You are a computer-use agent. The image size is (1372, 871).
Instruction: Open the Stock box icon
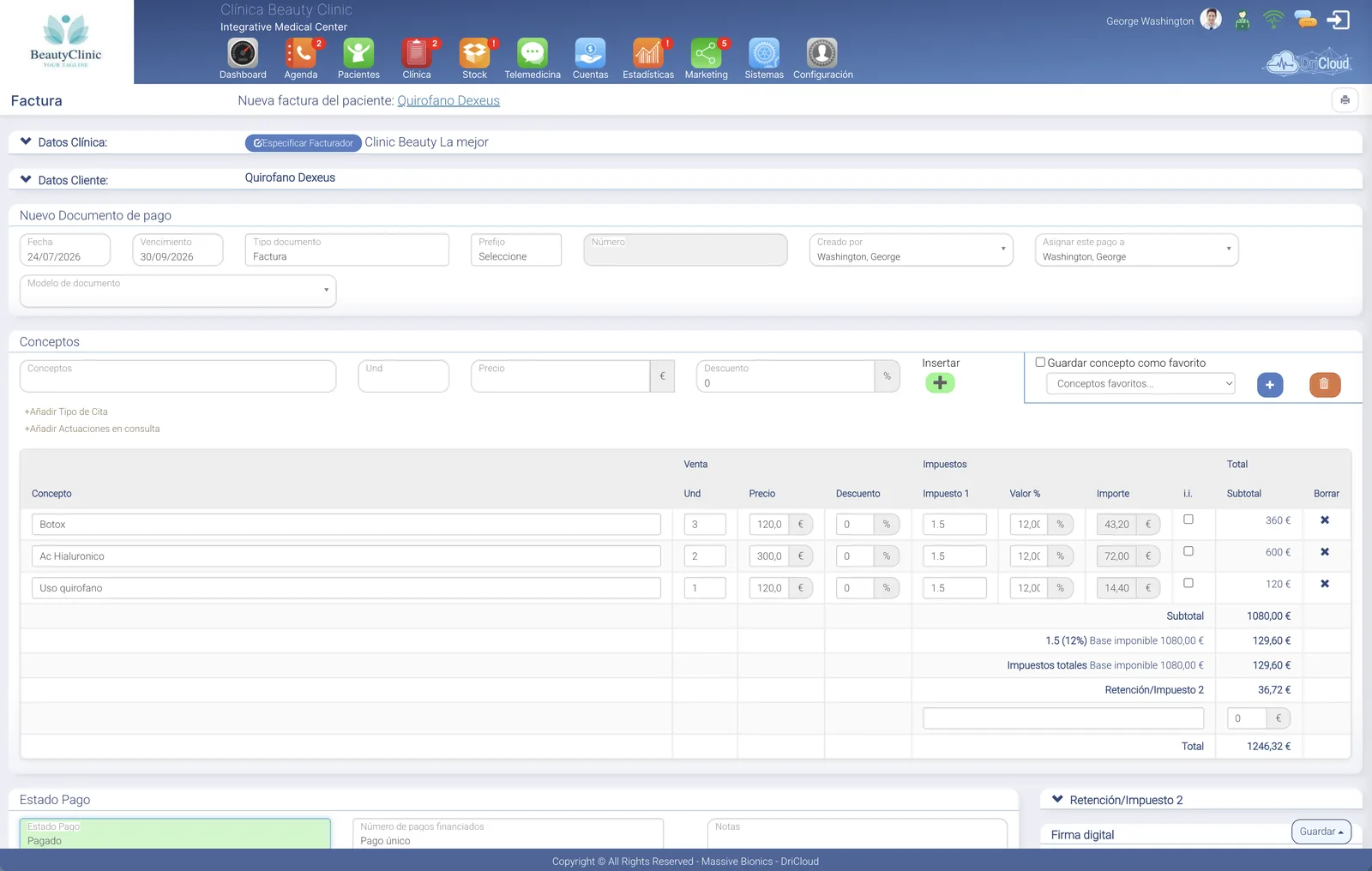474,53
